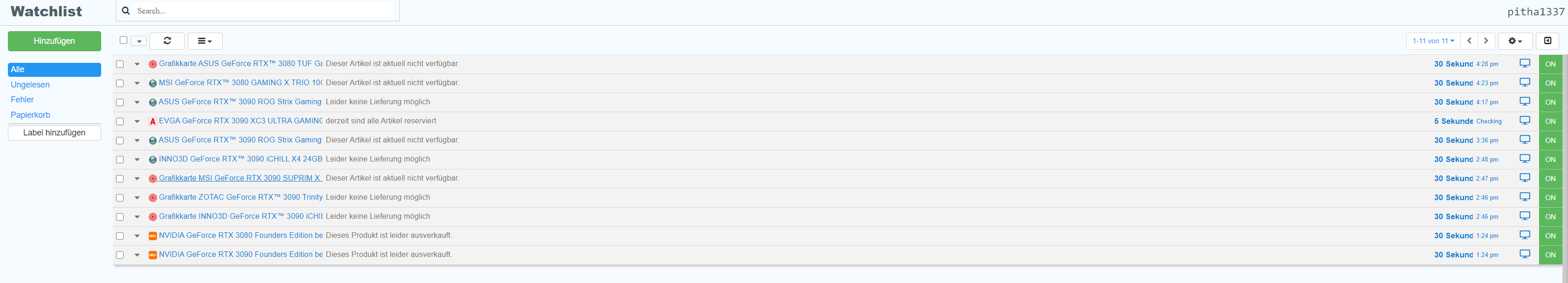Expand the select-all dropdown caret
The width and height of the screenshot is (1568, 283).
pyautogui.click(x=139, y=41)
